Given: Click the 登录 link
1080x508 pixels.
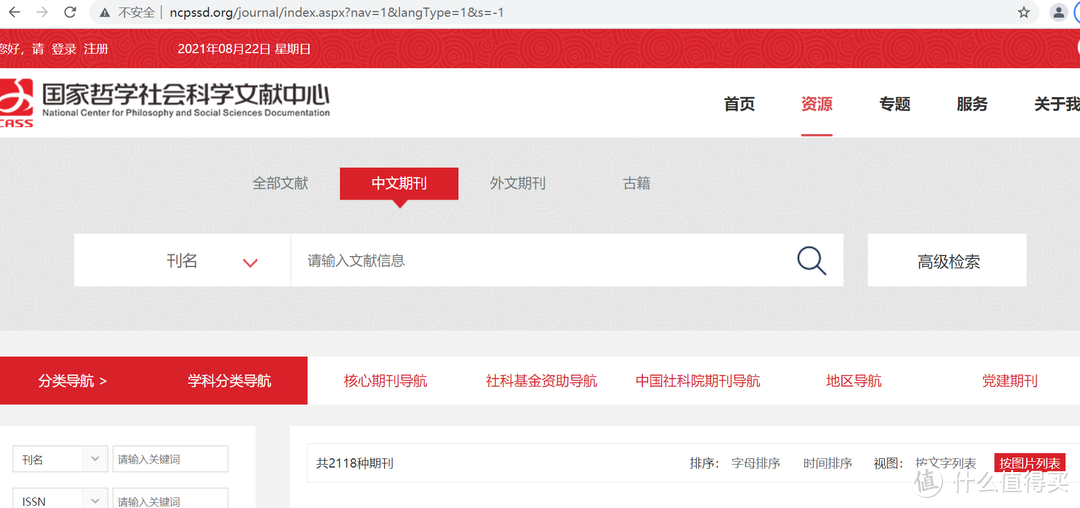Looking at the screenshot, I should tap(63, 49).
